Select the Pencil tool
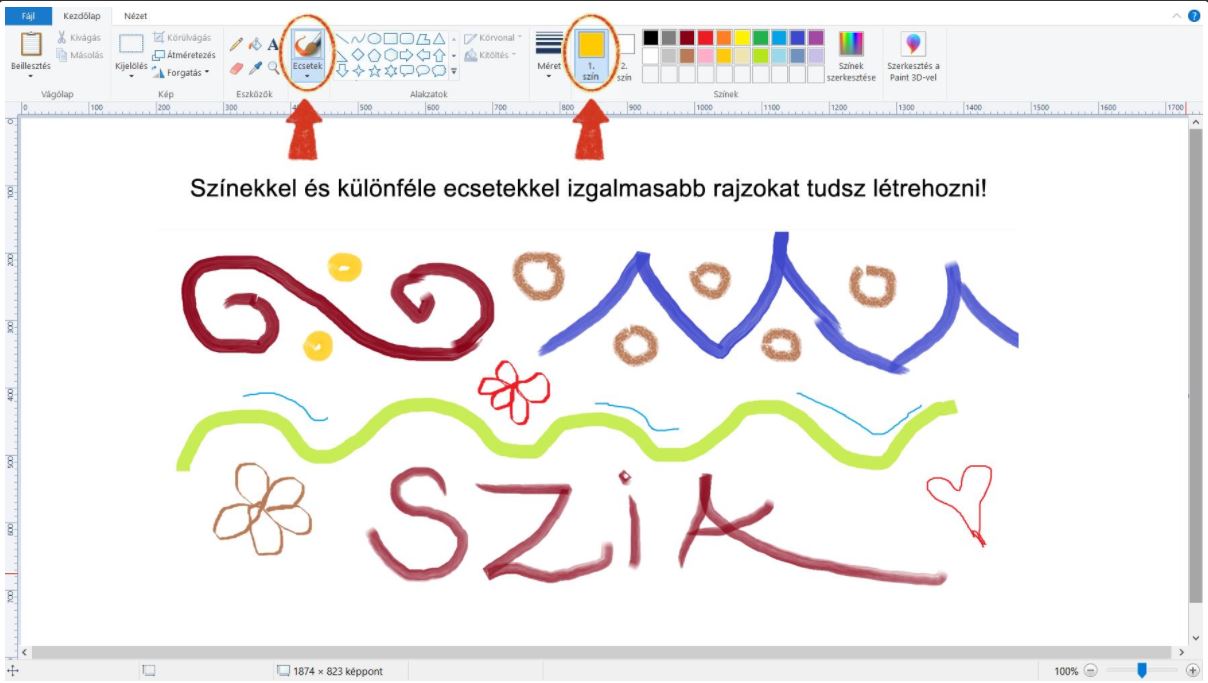This screenshot has height=683, width=1208. point(236,44)
